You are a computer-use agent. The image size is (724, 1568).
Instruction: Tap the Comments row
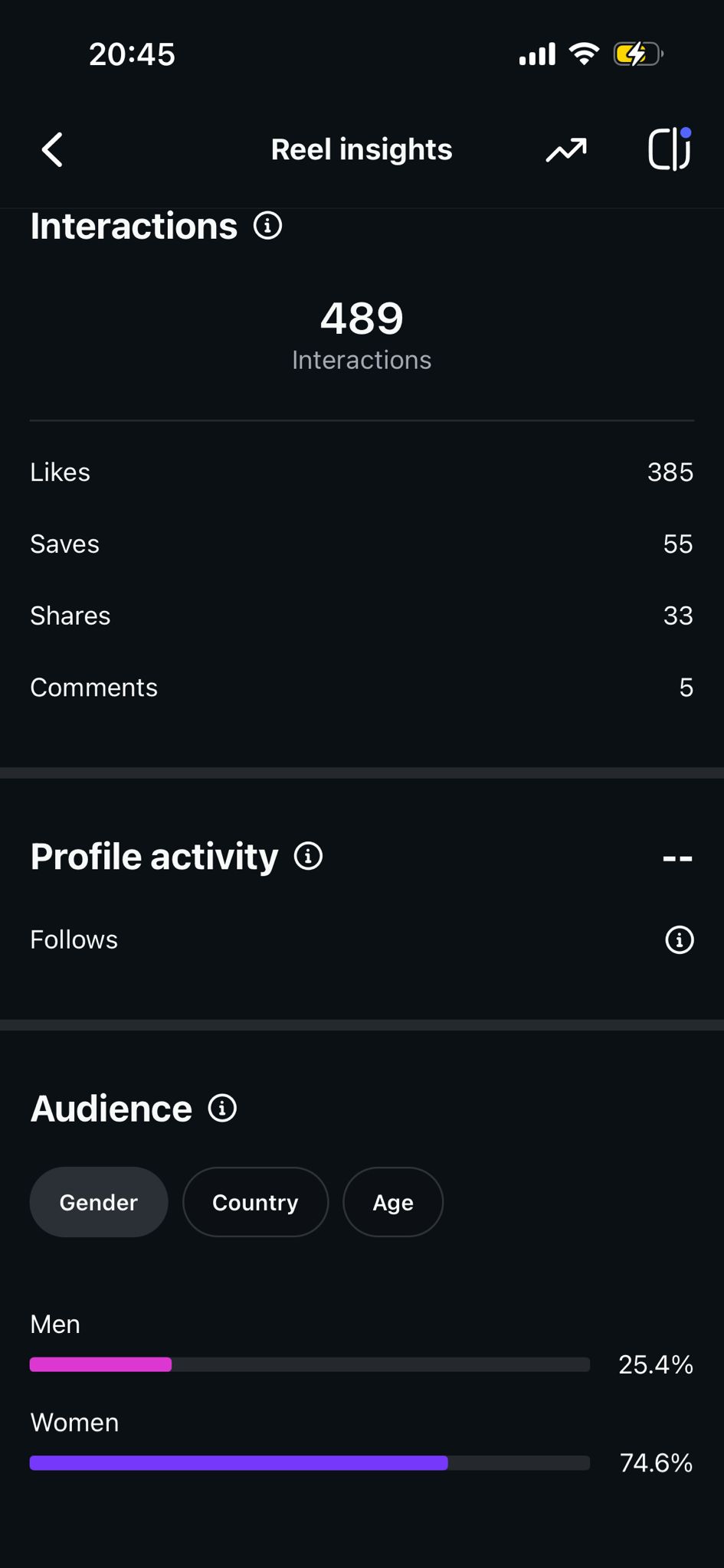click(x=362, y=688)
